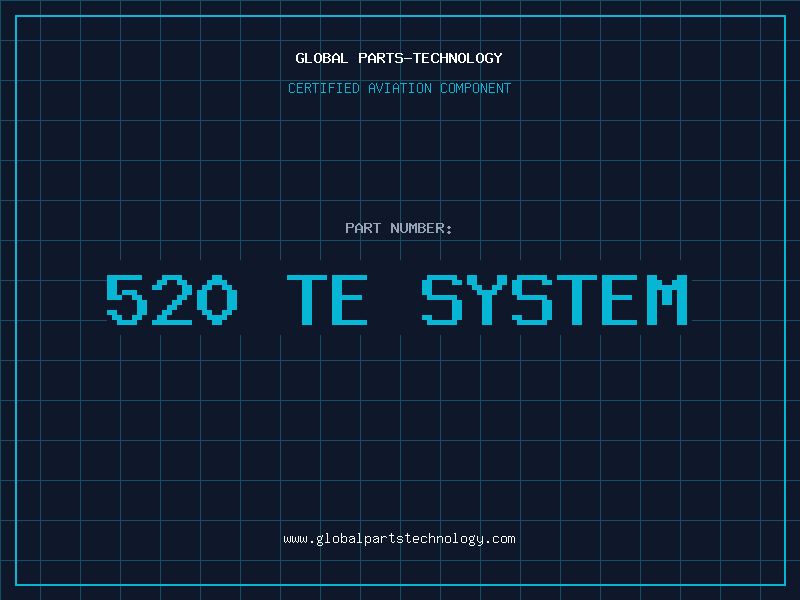
Task: Select the '520 TE SYSTEM' part number
Action: (397, 299)
